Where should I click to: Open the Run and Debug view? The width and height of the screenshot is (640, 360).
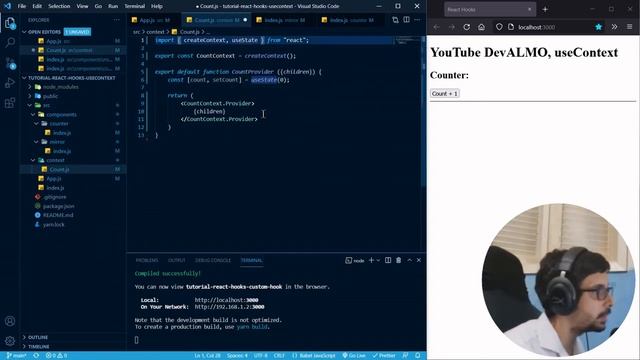[10, 82]
